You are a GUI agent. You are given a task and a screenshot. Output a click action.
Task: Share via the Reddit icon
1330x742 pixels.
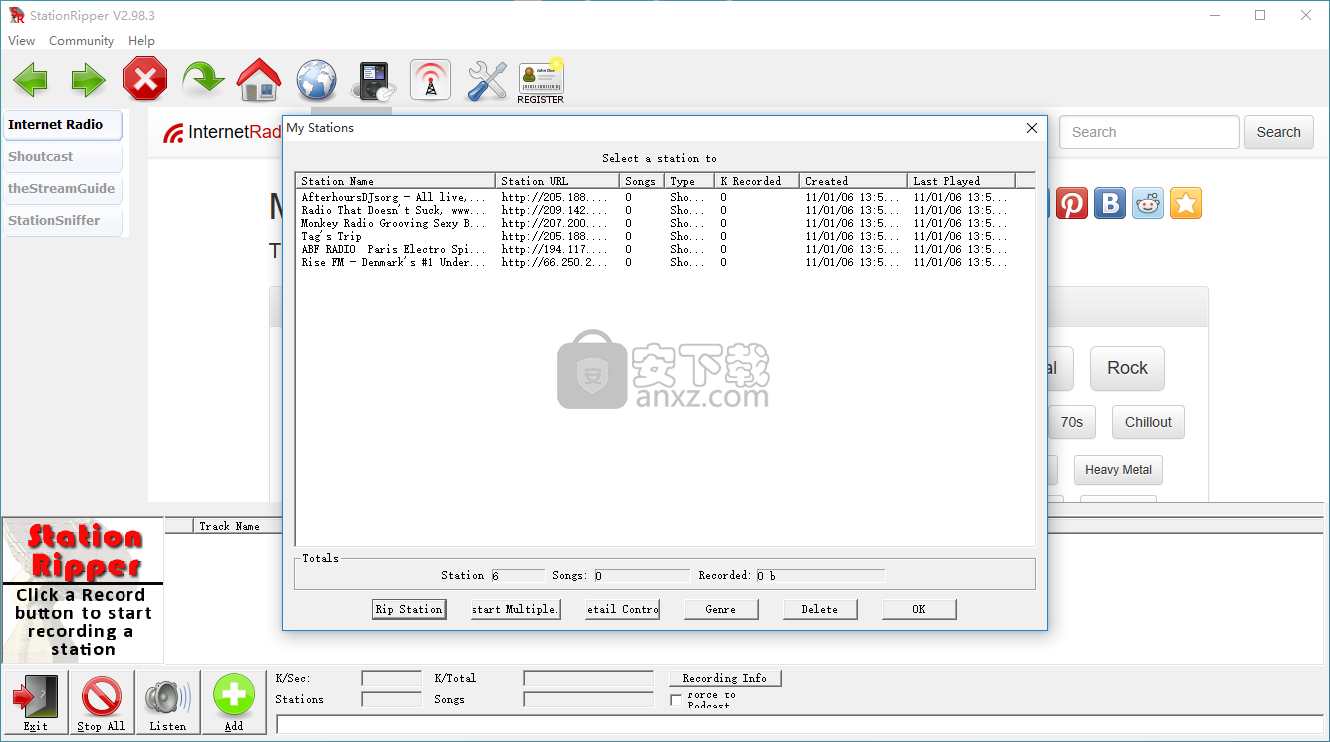tap(1148, 203)
